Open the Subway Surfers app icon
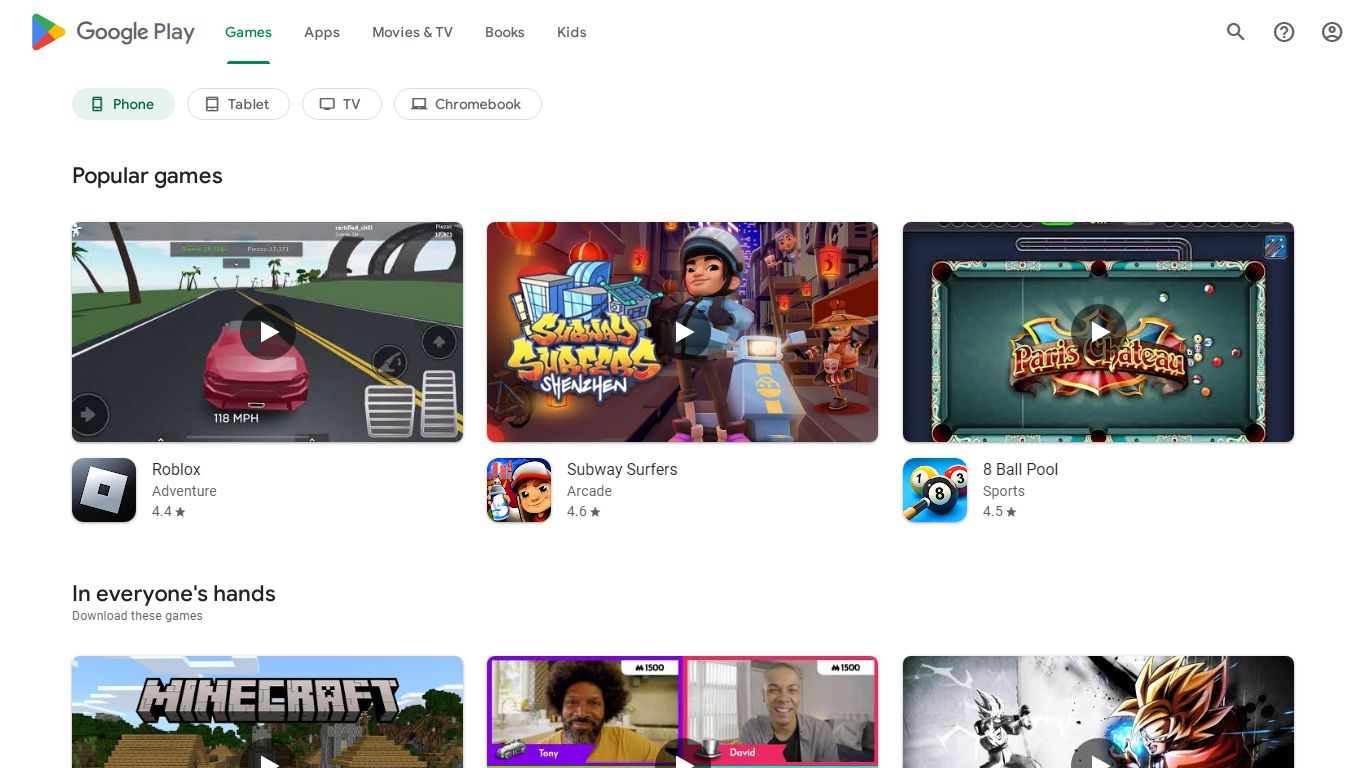Viewport: 1366px width, 768px height. (x=519, y=490)
